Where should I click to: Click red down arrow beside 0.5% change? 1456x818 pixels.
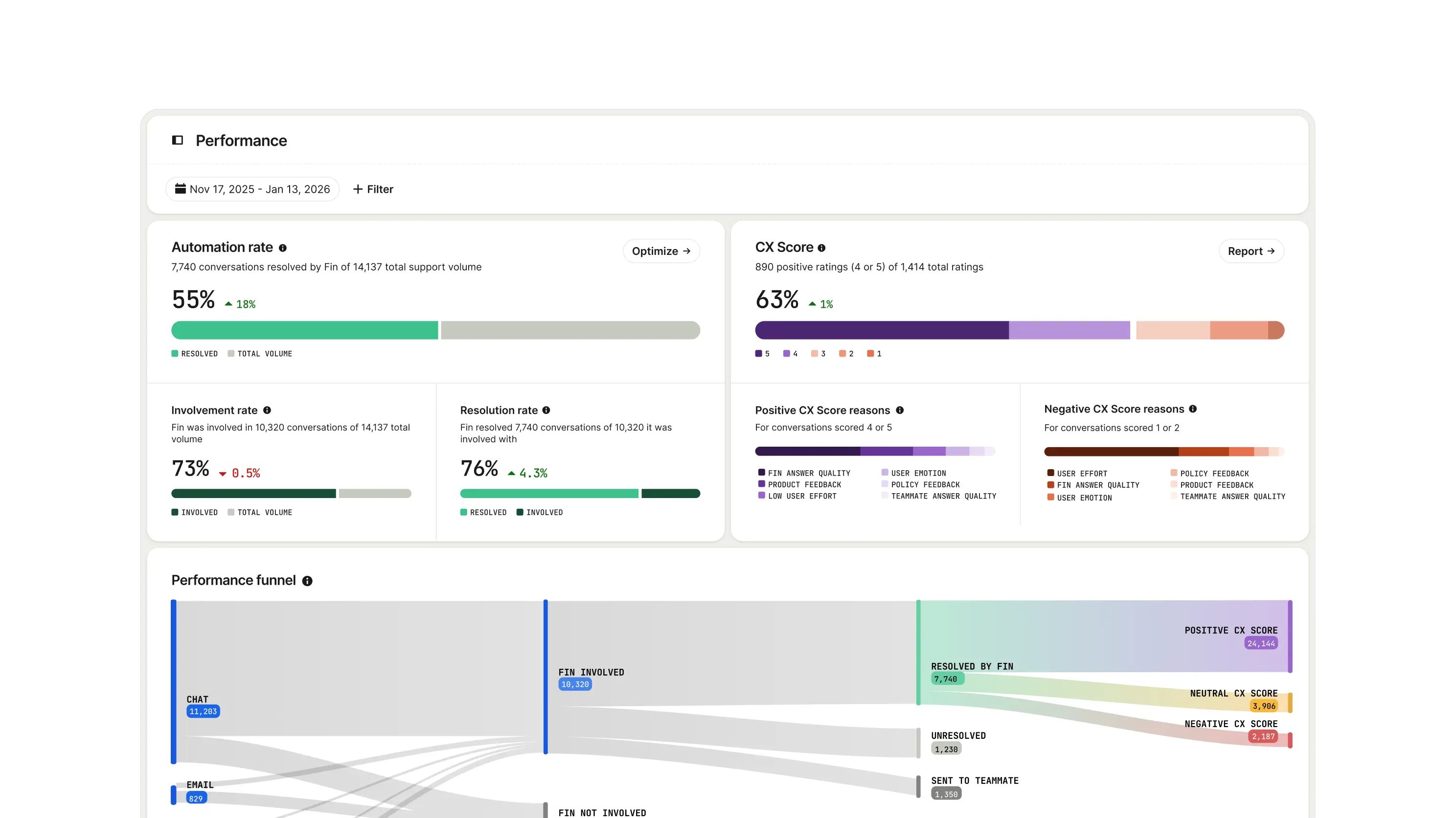(223, 474)
